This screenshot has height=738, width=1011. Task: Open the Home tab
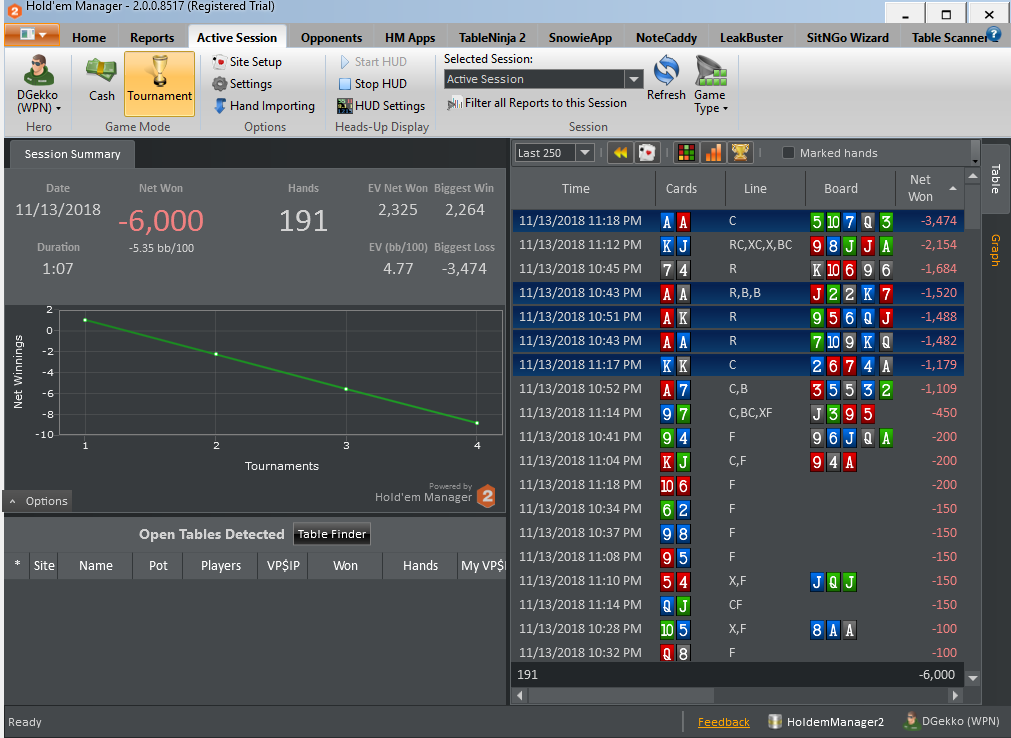[89, 37]
